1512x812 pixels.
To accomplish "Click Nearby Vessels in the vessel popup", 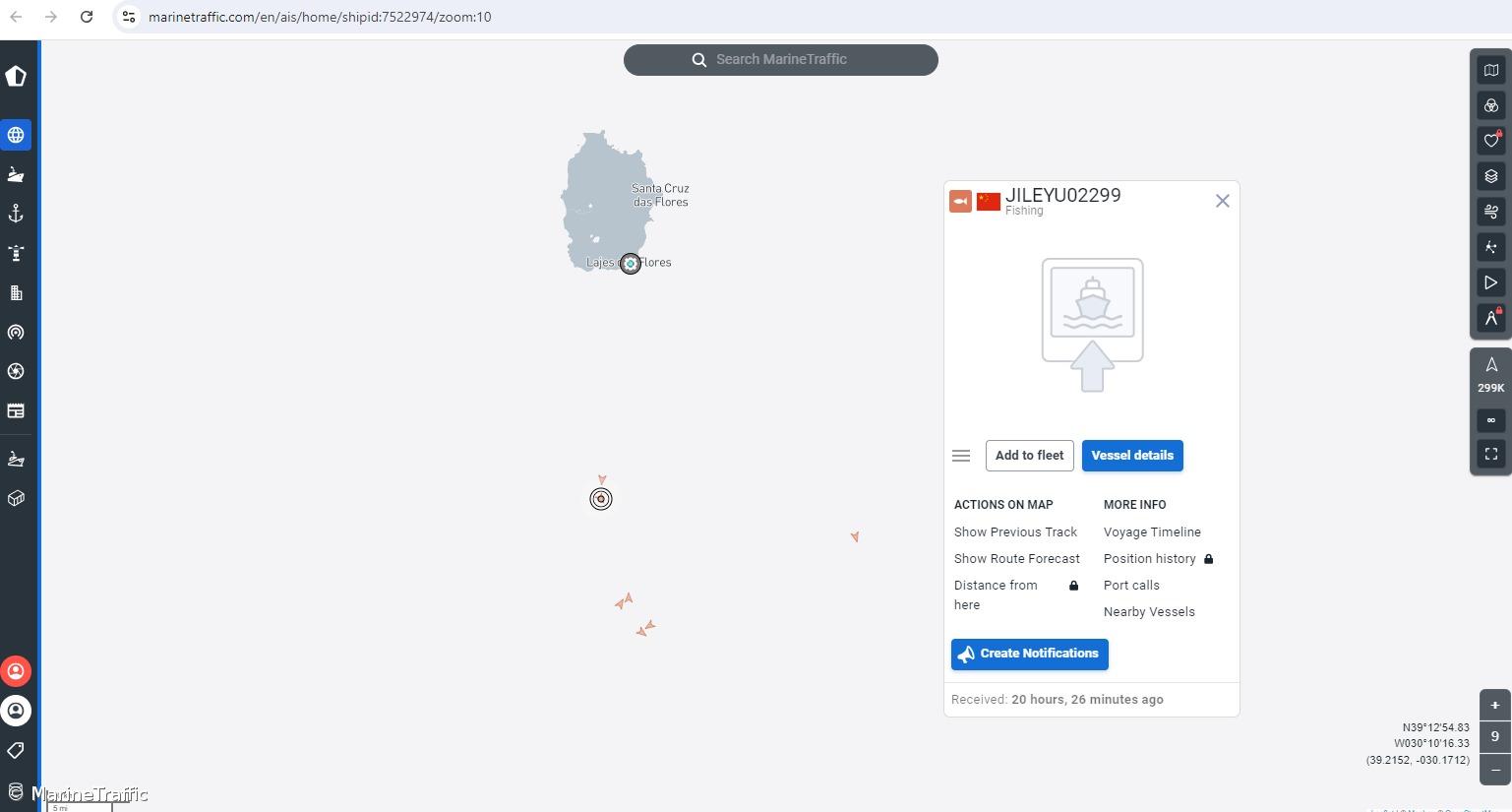I will (1149, 611).
